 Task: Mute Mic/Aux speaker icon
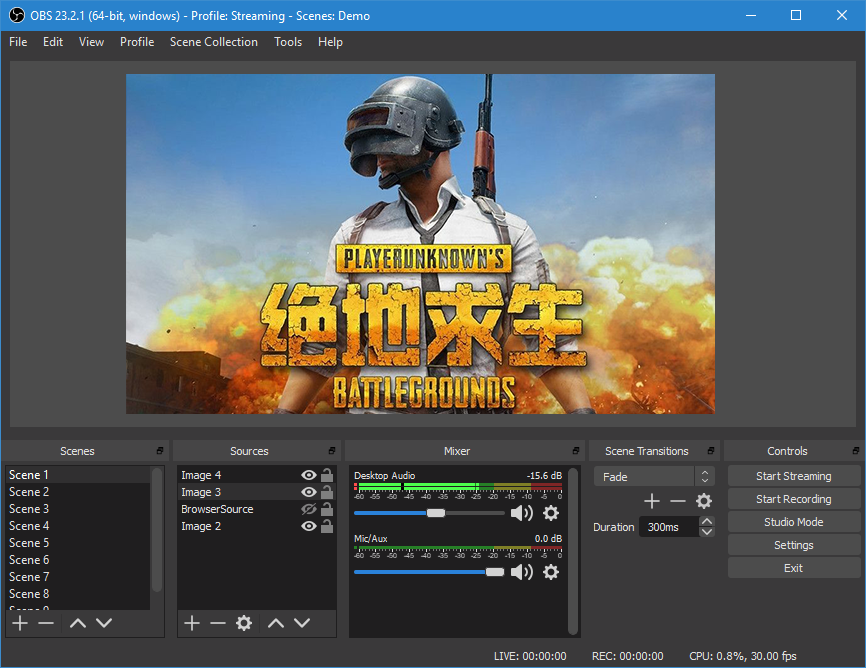pyautogui.click(x=521, y=572)
